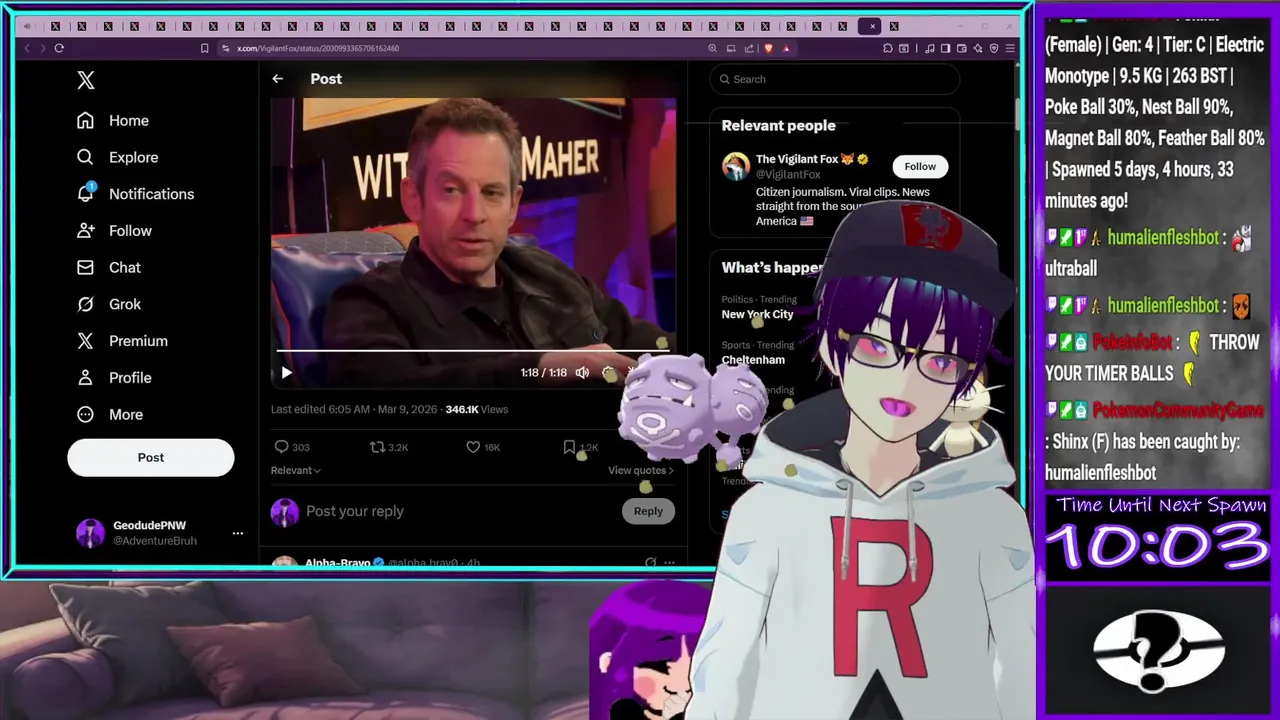Open the View quotes link
The width and height of the screenshot is (1280, 720).
pos(640,470)
